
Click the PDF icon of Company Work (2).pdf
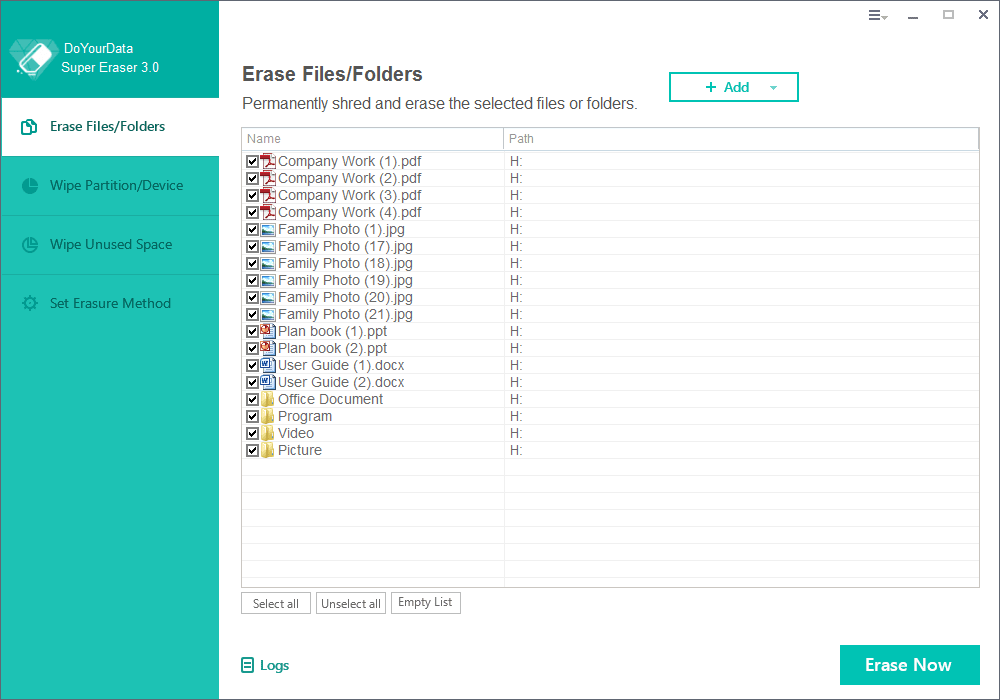[268, 179]
